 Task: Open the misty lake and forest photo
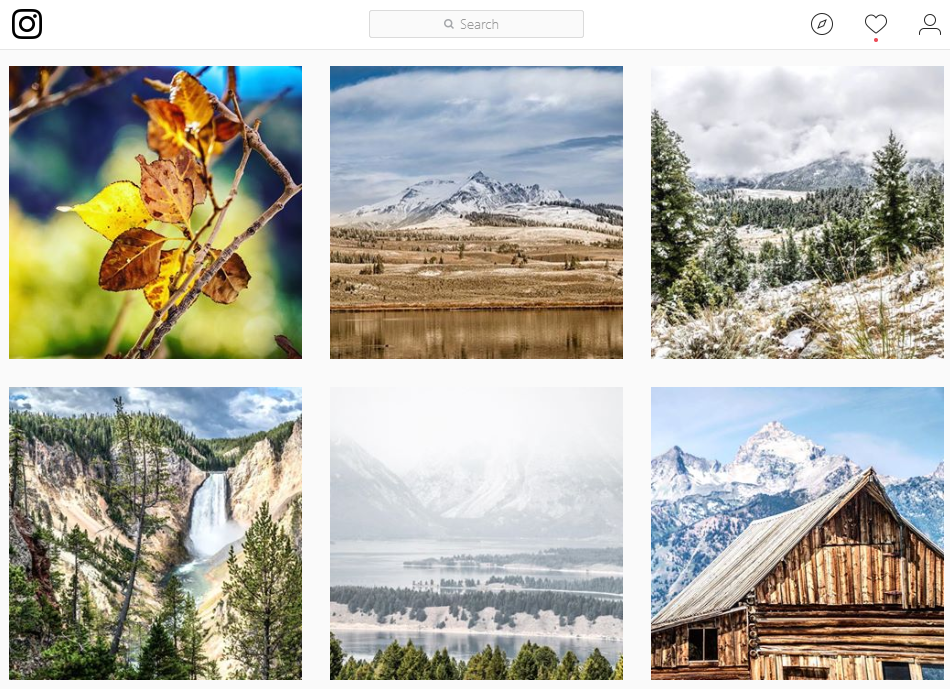coord(476,533)
